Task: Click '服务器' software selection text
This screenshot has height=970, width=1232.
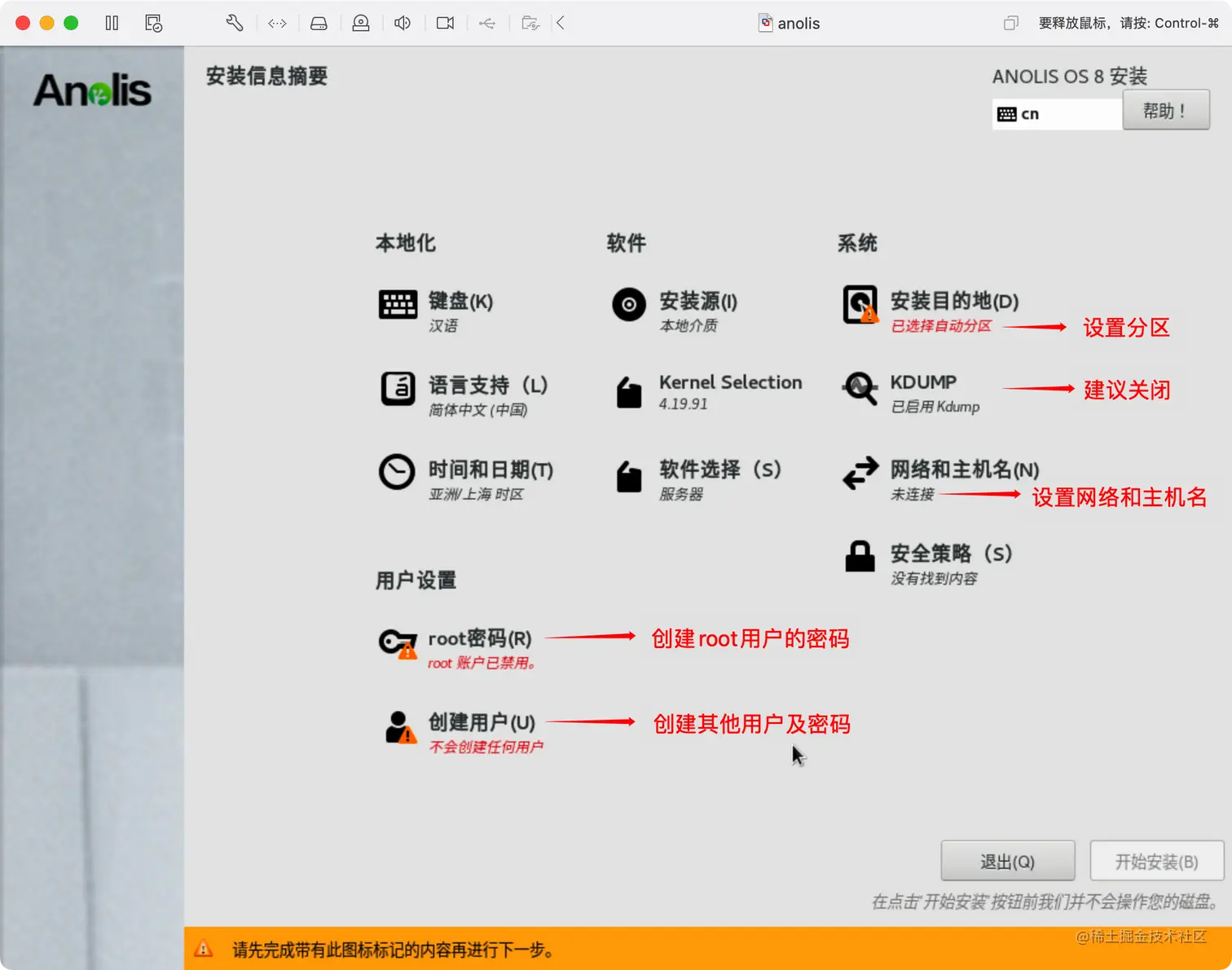Action: (x=681, y=494)
